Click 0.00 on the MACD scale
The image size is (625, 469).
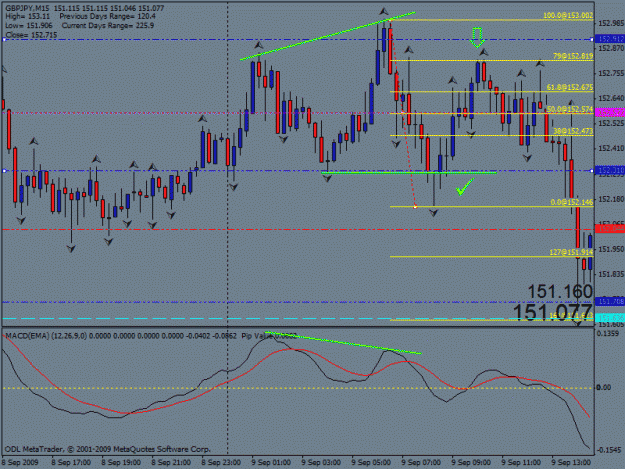click(x=603, y=387)
